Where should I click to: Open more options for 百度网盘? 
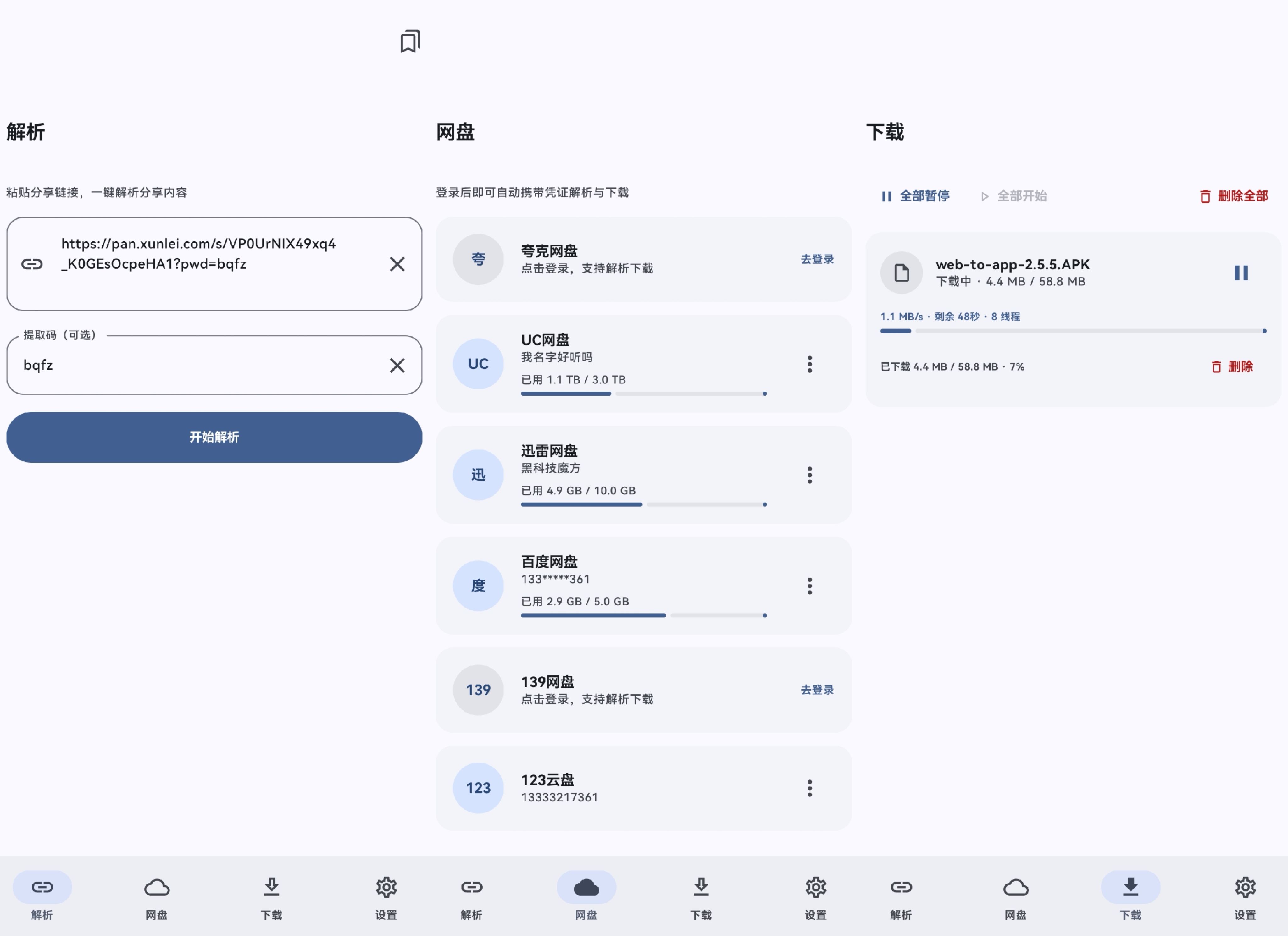click(x=810, y=585)
